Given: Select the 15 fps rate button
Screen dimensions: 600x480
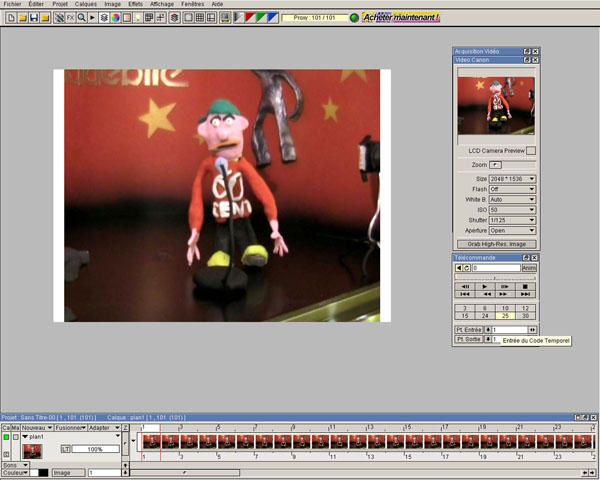Looking at the screenshot, I should [x=465, y=316].
